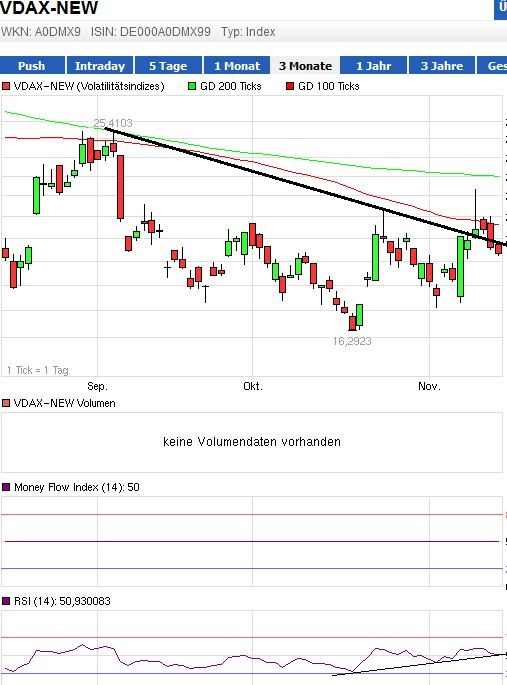Click the ISIN: DE000A0DMX99 text
Screen dimensions: 507x685
click(151, 32)
